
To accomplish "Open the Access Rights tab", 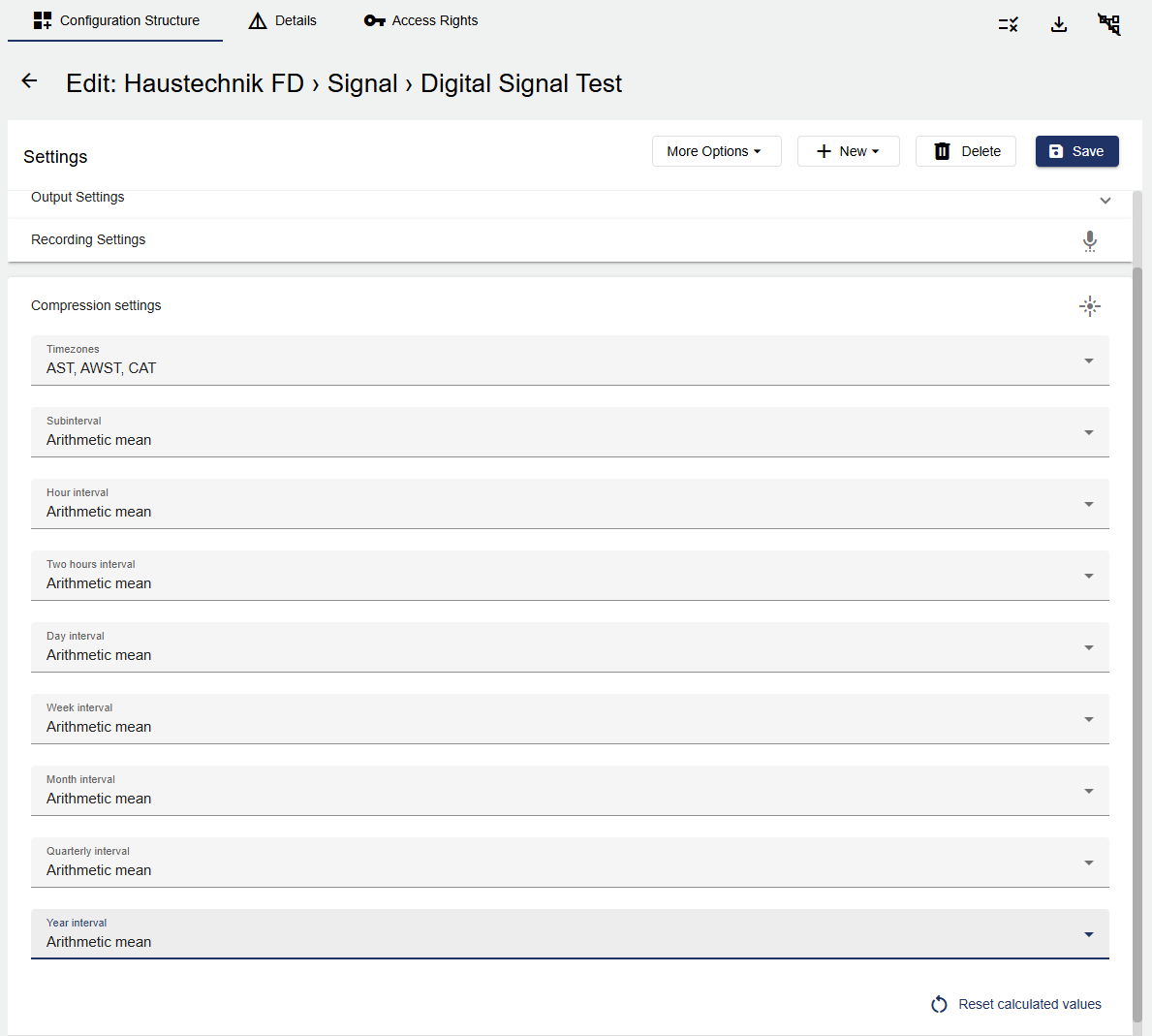I will click(420, 20).
